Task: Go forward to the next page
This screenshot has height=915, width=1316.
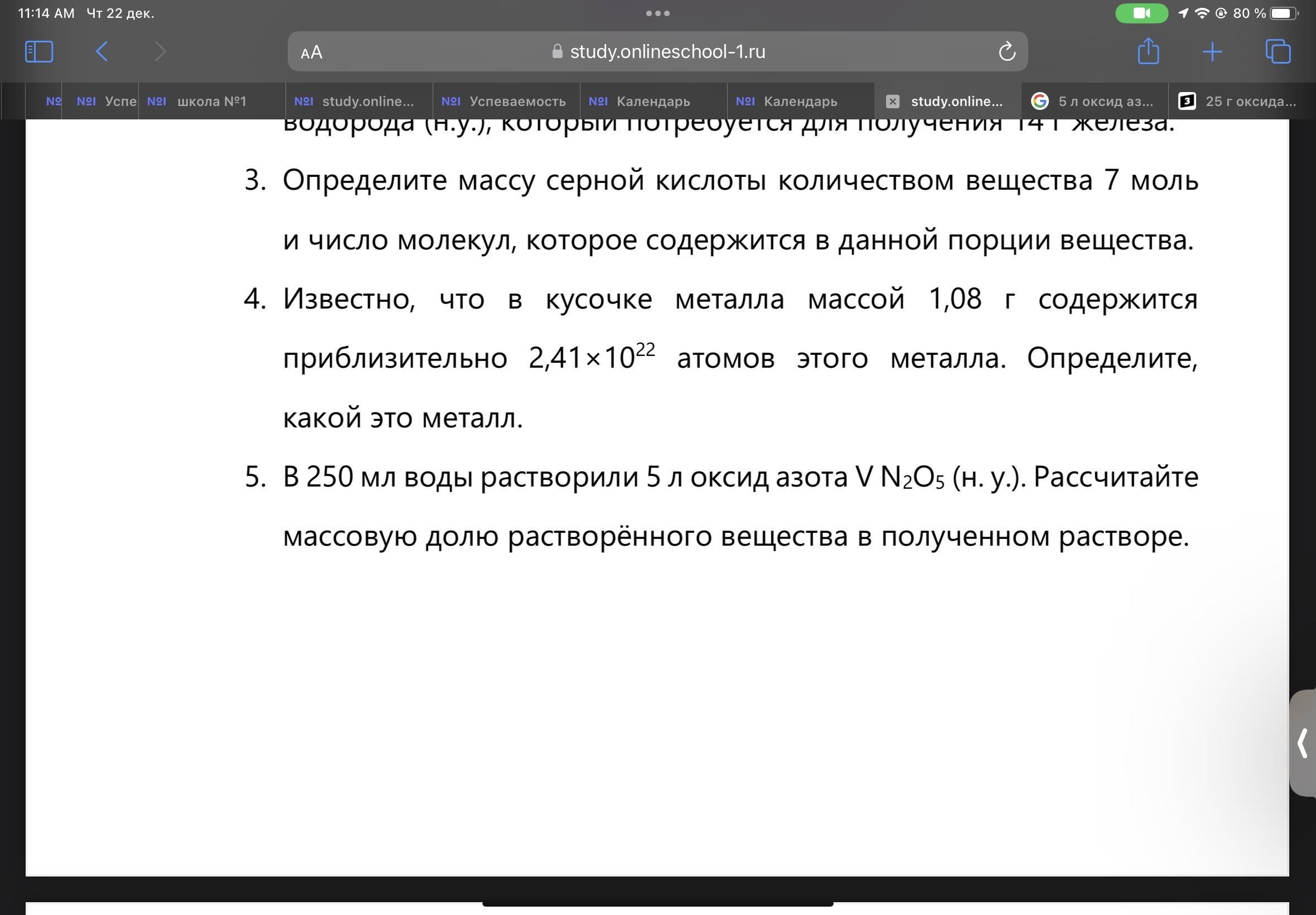Action: pyautogui.click(x=161, y=51)
